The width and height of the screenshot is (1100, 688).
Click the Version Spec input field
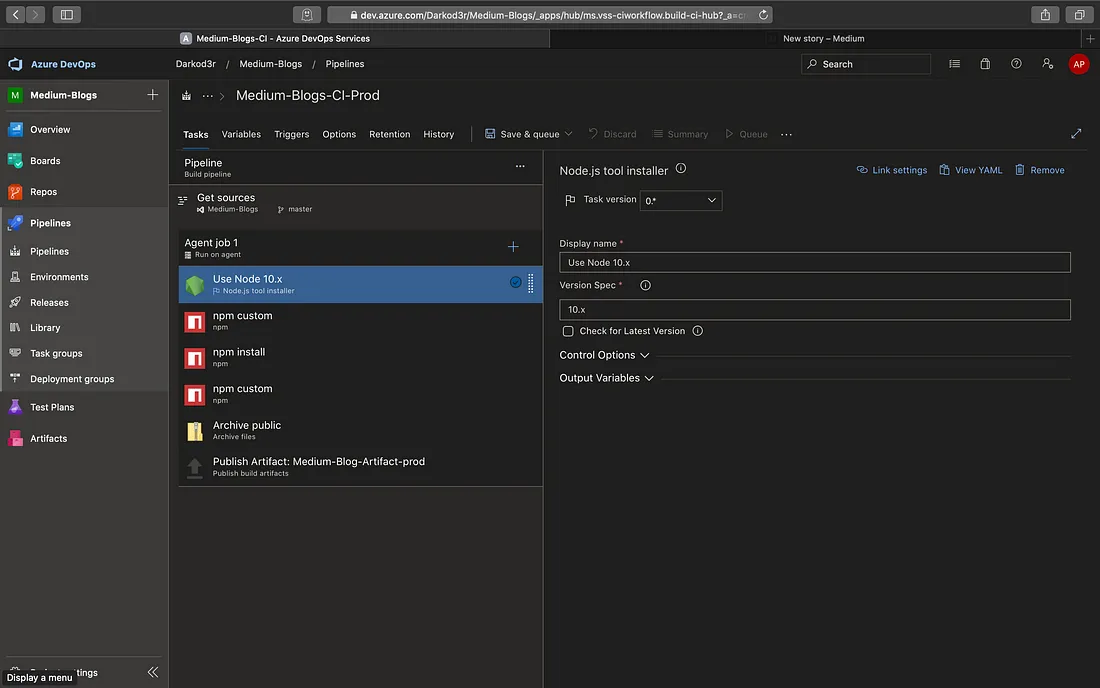pos(814,309)
